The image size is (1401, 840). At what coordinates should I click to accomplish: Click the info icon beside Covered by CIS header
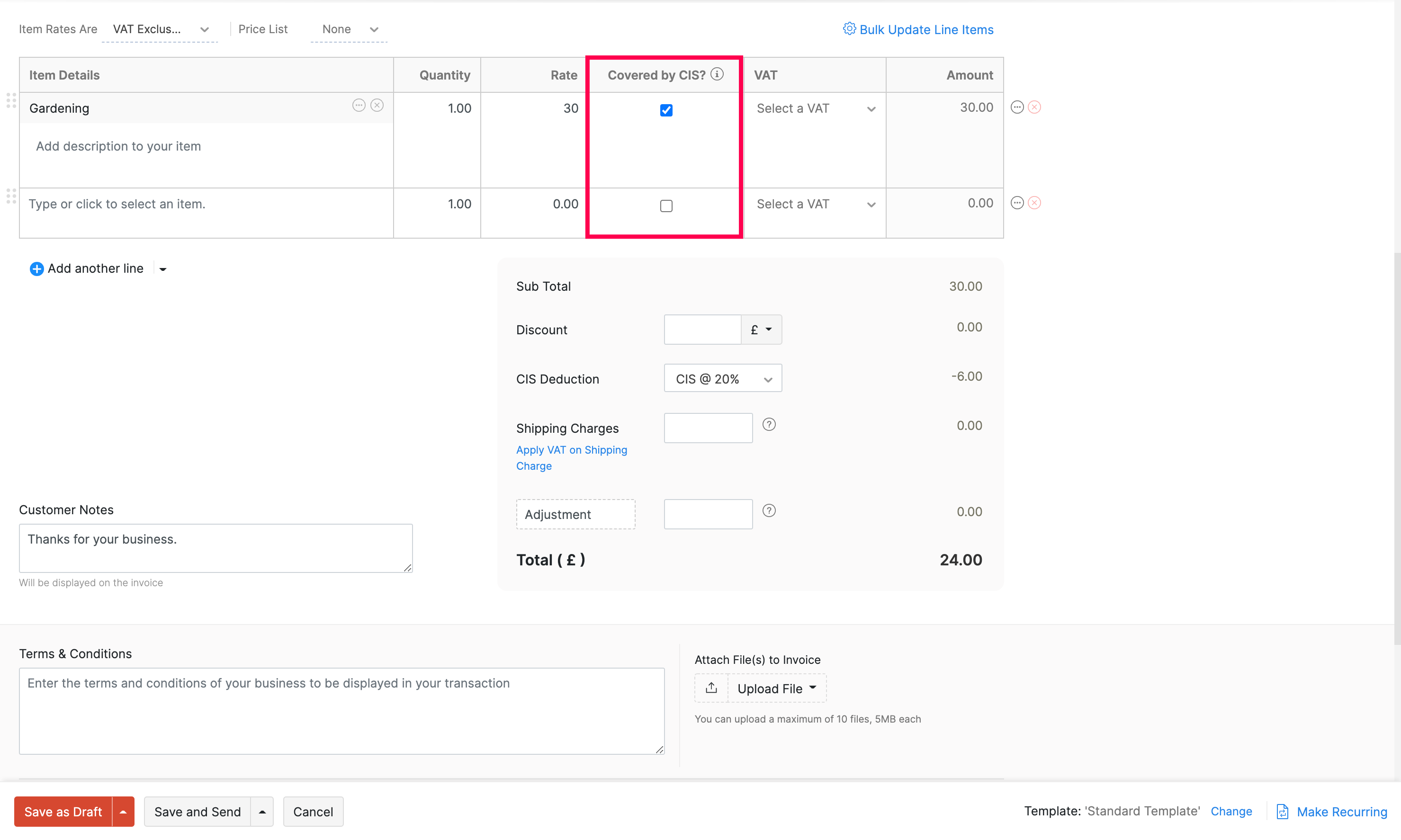click(717, 73)
